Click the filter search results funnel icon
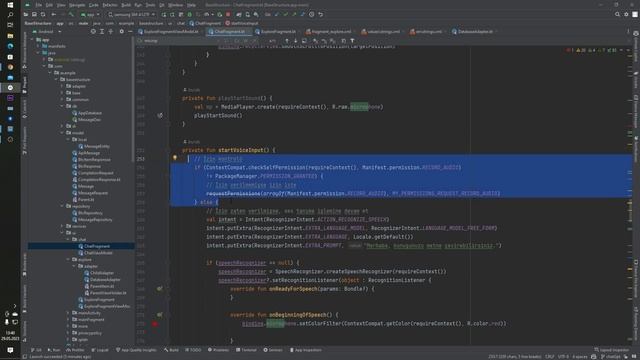Screen dimensions: 640x360 click(352, 41)
